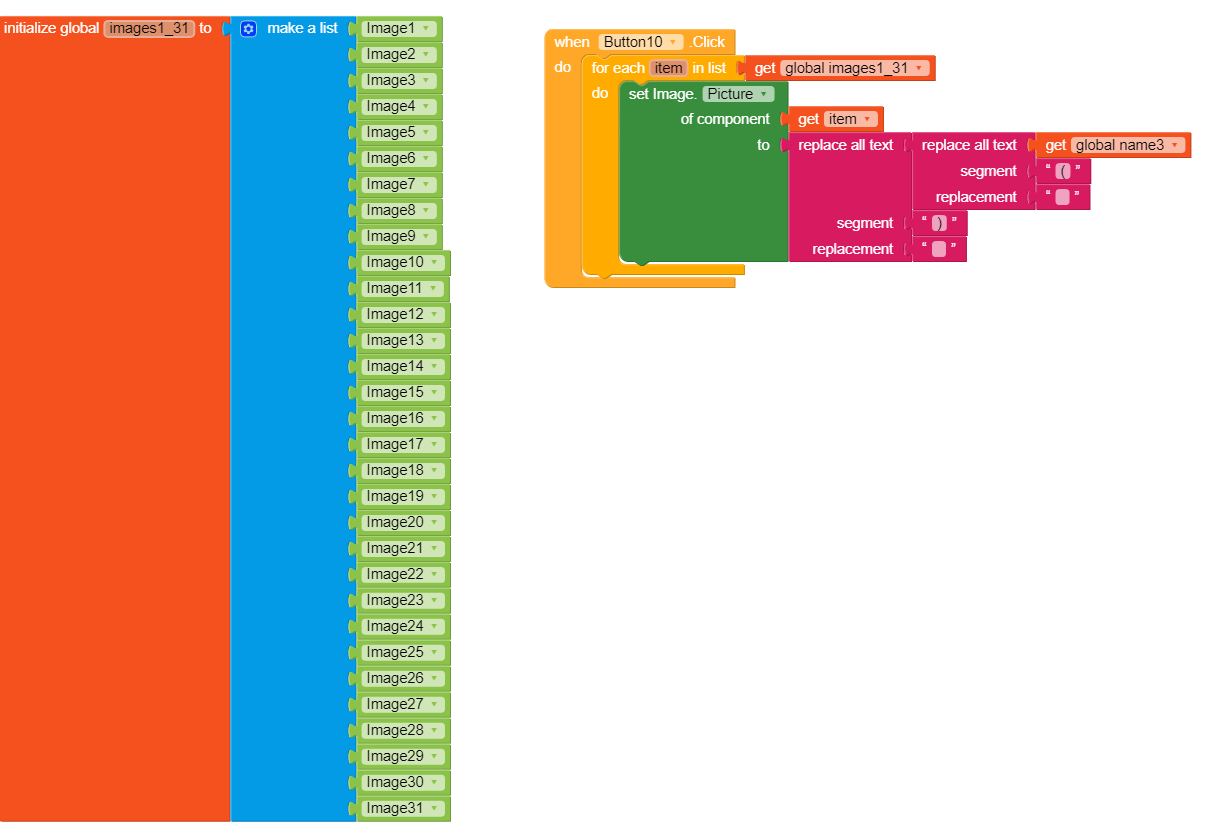Select the for each item in list block
This screenshot has height=835, width=1214.
point(617,68)
